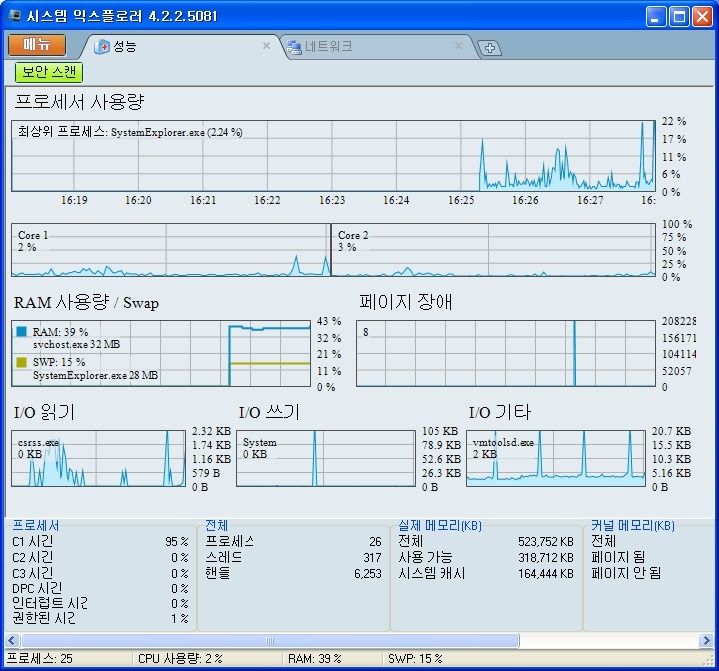The image size is (719, 671).
Task: Click status bar RAM: 39 %
Action: click(x=315, y=659)
